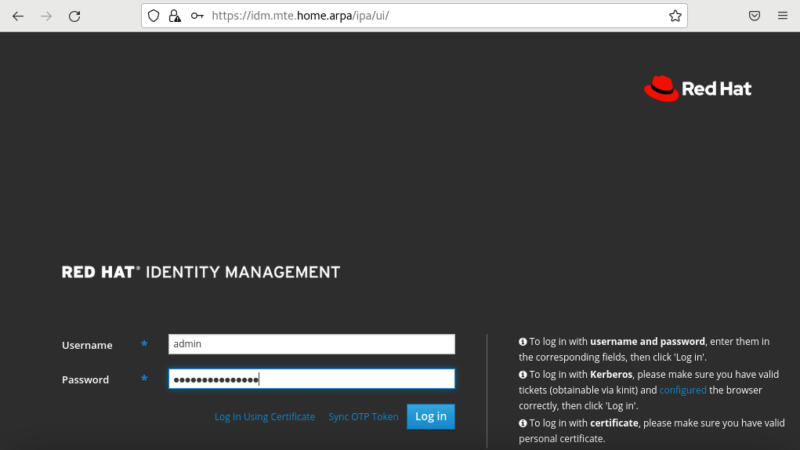Screen dimensions: 800x450
Task: Follow the 'configured' browser link
Action: [x=683, y=390]
